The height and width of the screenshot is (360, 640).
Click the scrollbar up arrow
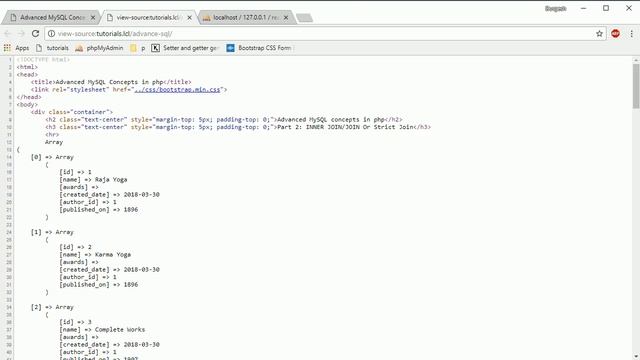pos(636,60)
